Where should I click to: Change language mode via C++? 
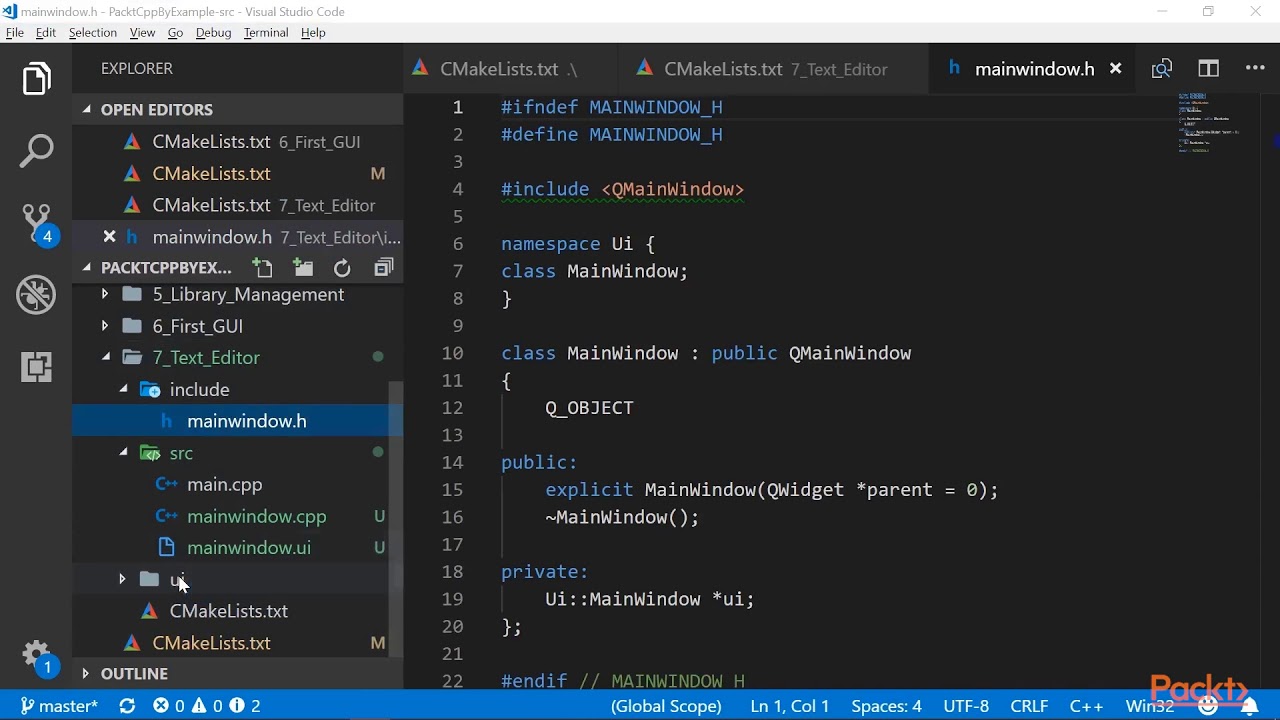pos(1086,706)
